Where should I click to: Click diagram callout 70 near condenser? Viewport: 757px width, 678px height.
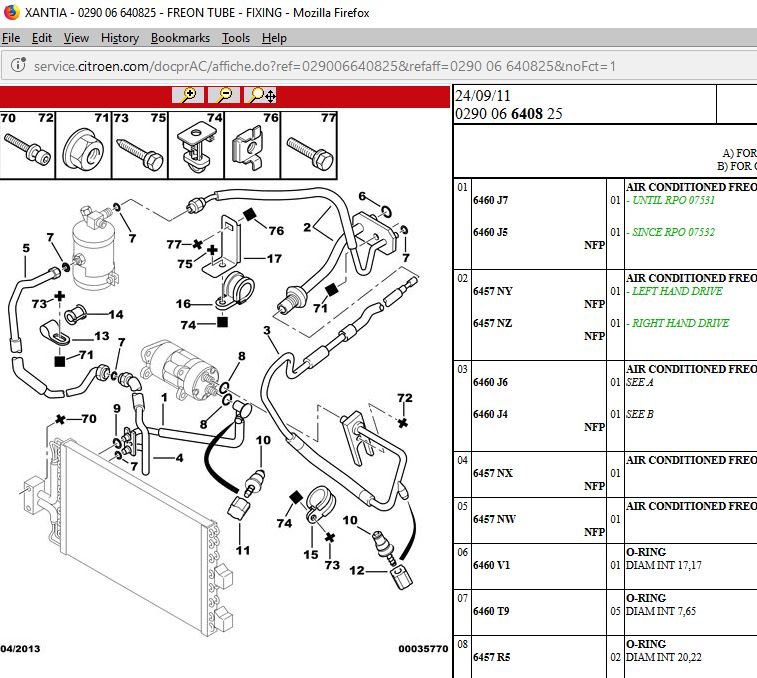(x=89, y=418)
